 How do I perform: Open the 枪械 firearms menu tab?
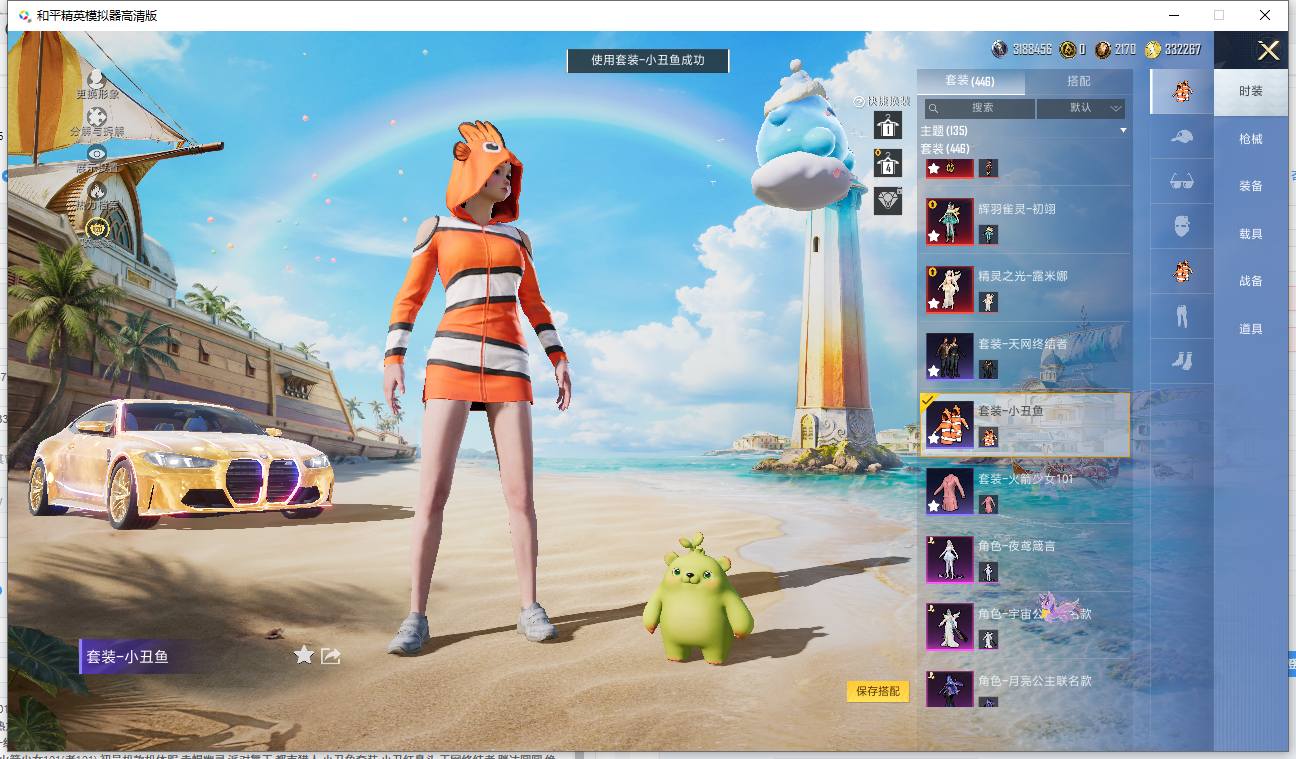1251,139
